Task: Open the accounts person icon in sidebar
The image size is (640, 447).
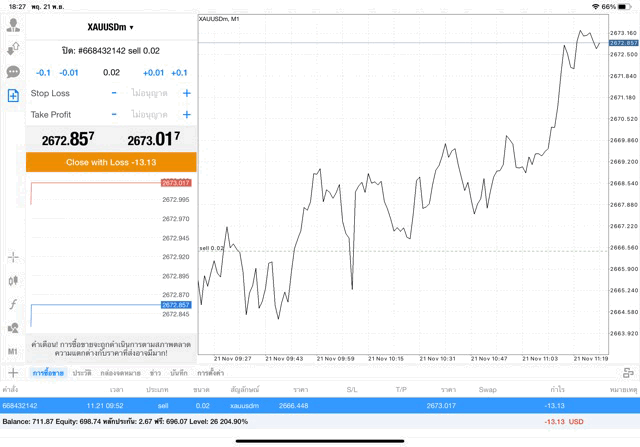Action: (13, 25)
